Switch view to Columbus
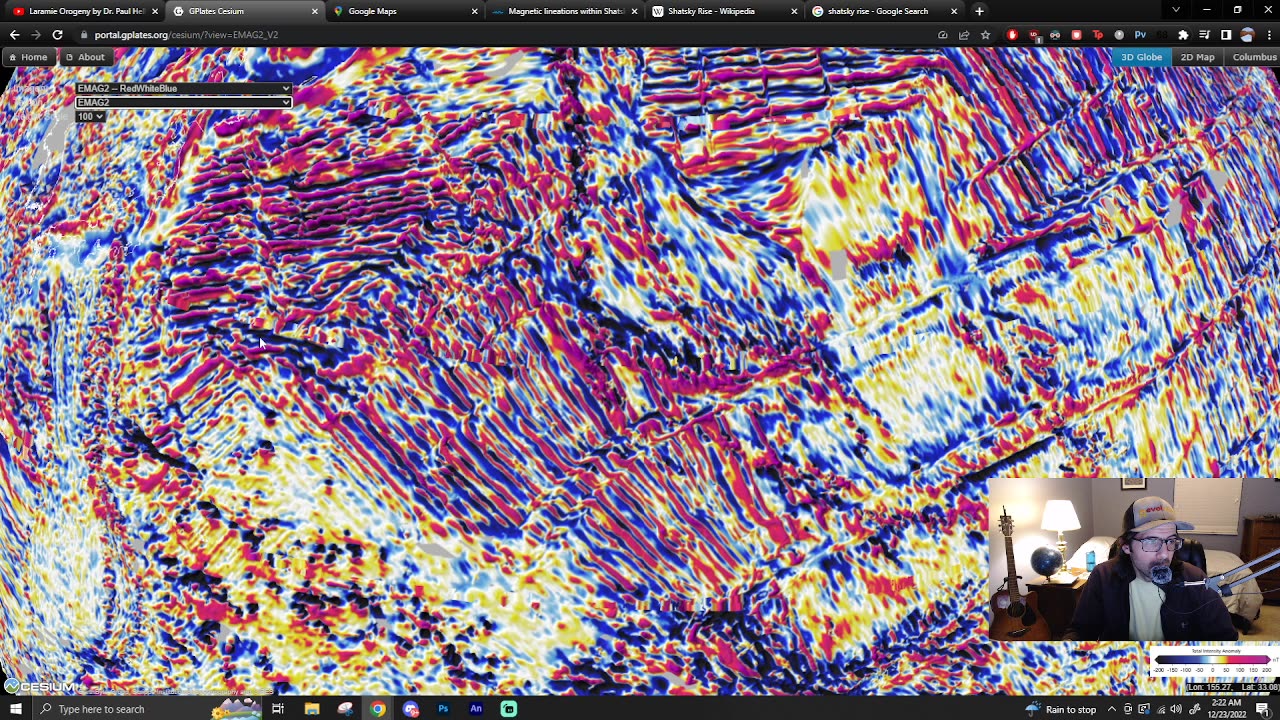The width and height of the screenshot is (1280, 720). (1254, 57)
